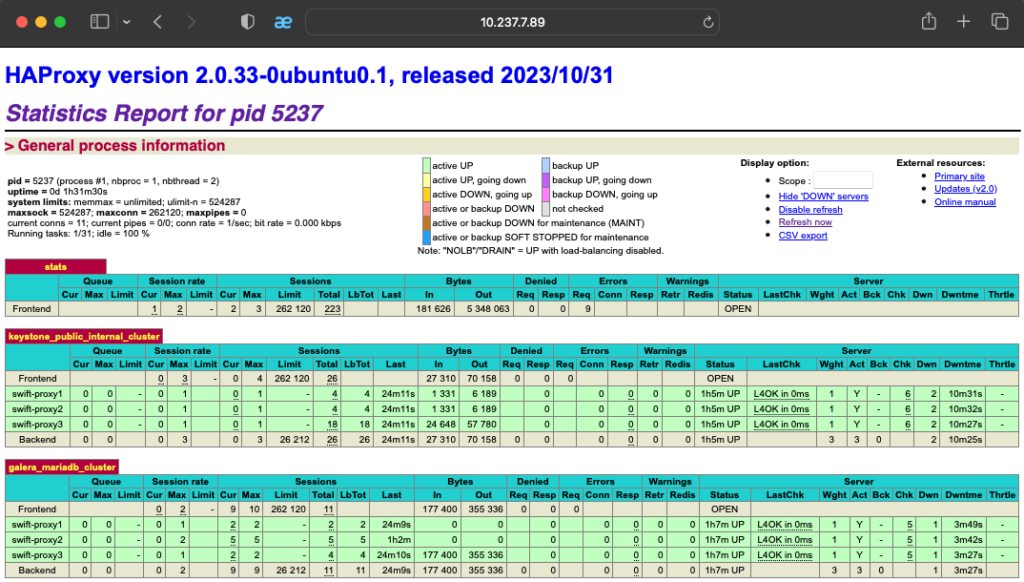Click swift-proxy1 row name in keystone table
This screenshot has width=1024, height=582.
point(37,394)
